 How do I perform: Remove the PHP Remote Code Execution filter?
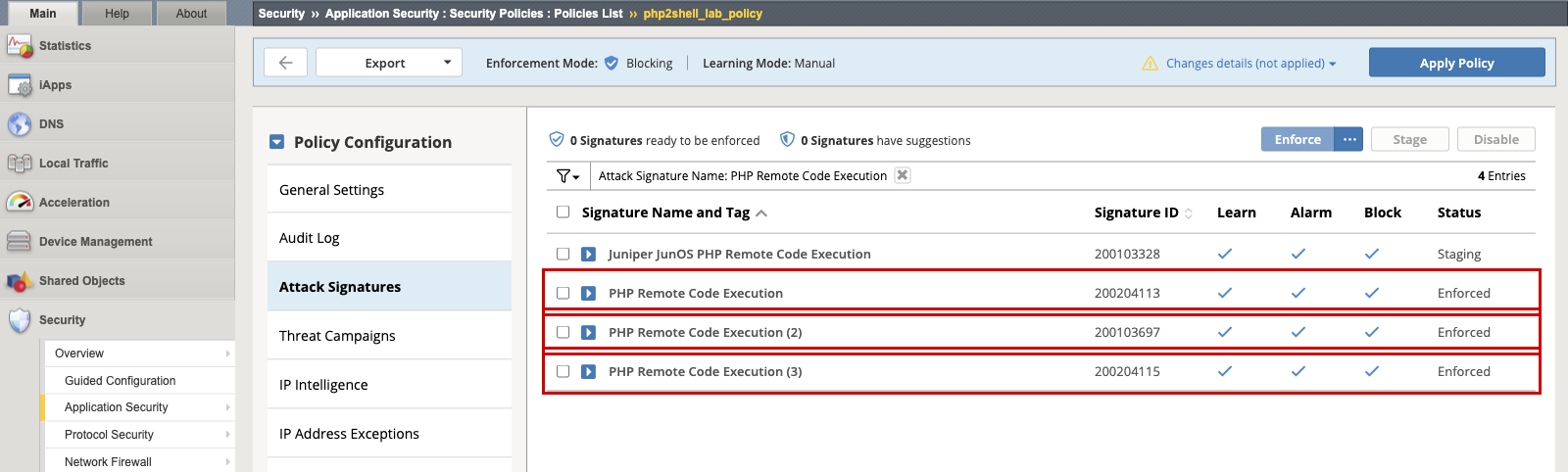pos(903,175)
